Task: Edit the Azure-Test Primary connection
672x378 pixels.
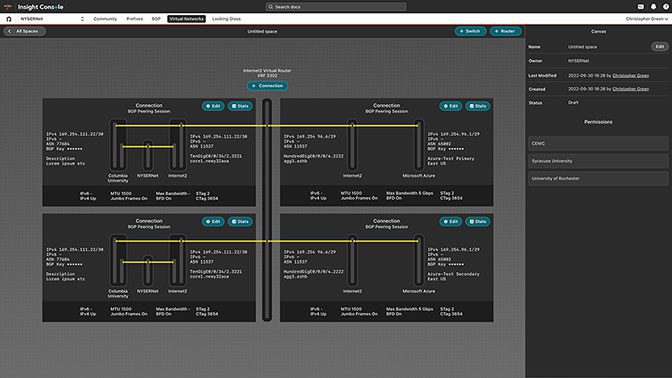Action: tap(450, 106)
